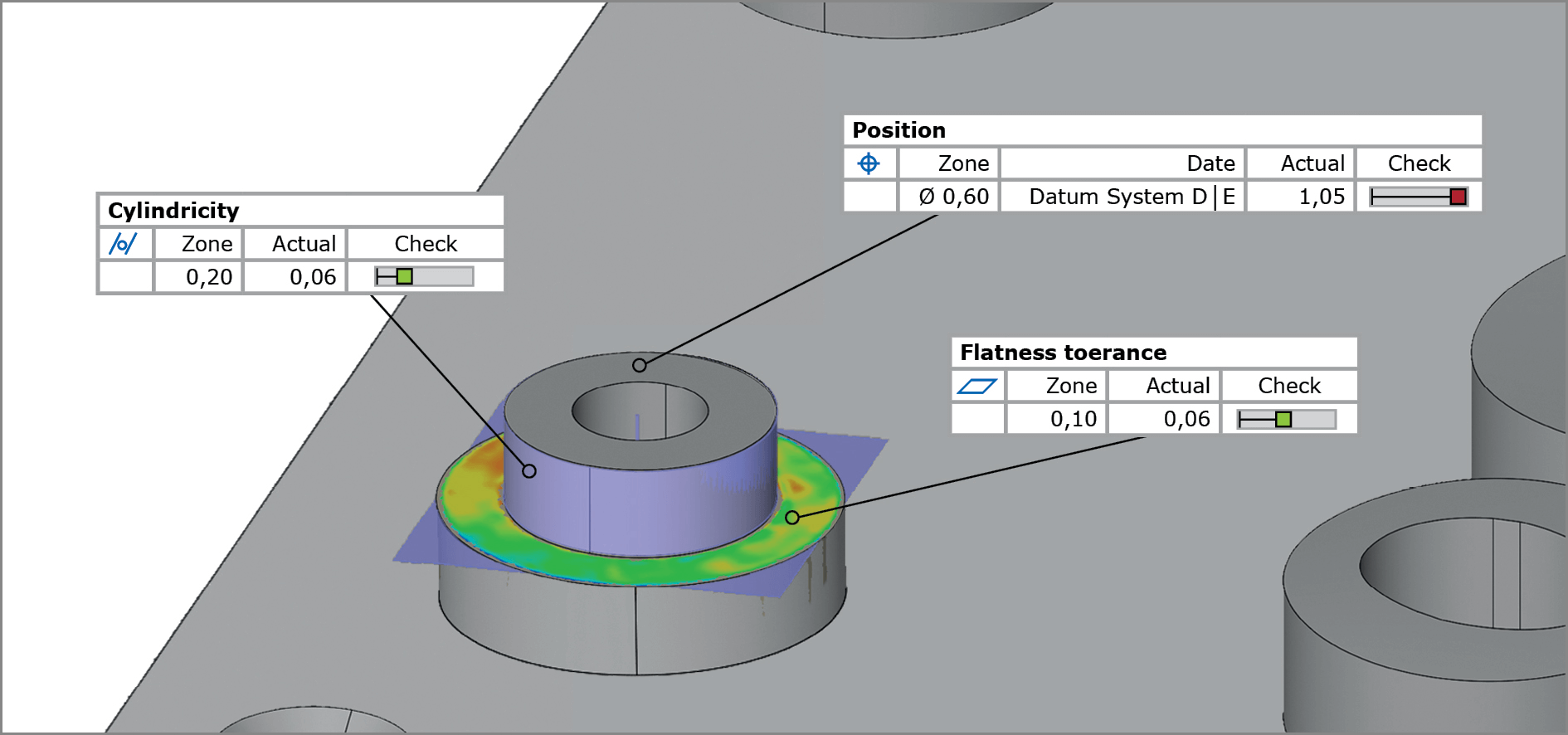This screenshot has width=1568, height=735.
Task: Click the 0,10 zone value in Flatness
Action: (1073, 419)
